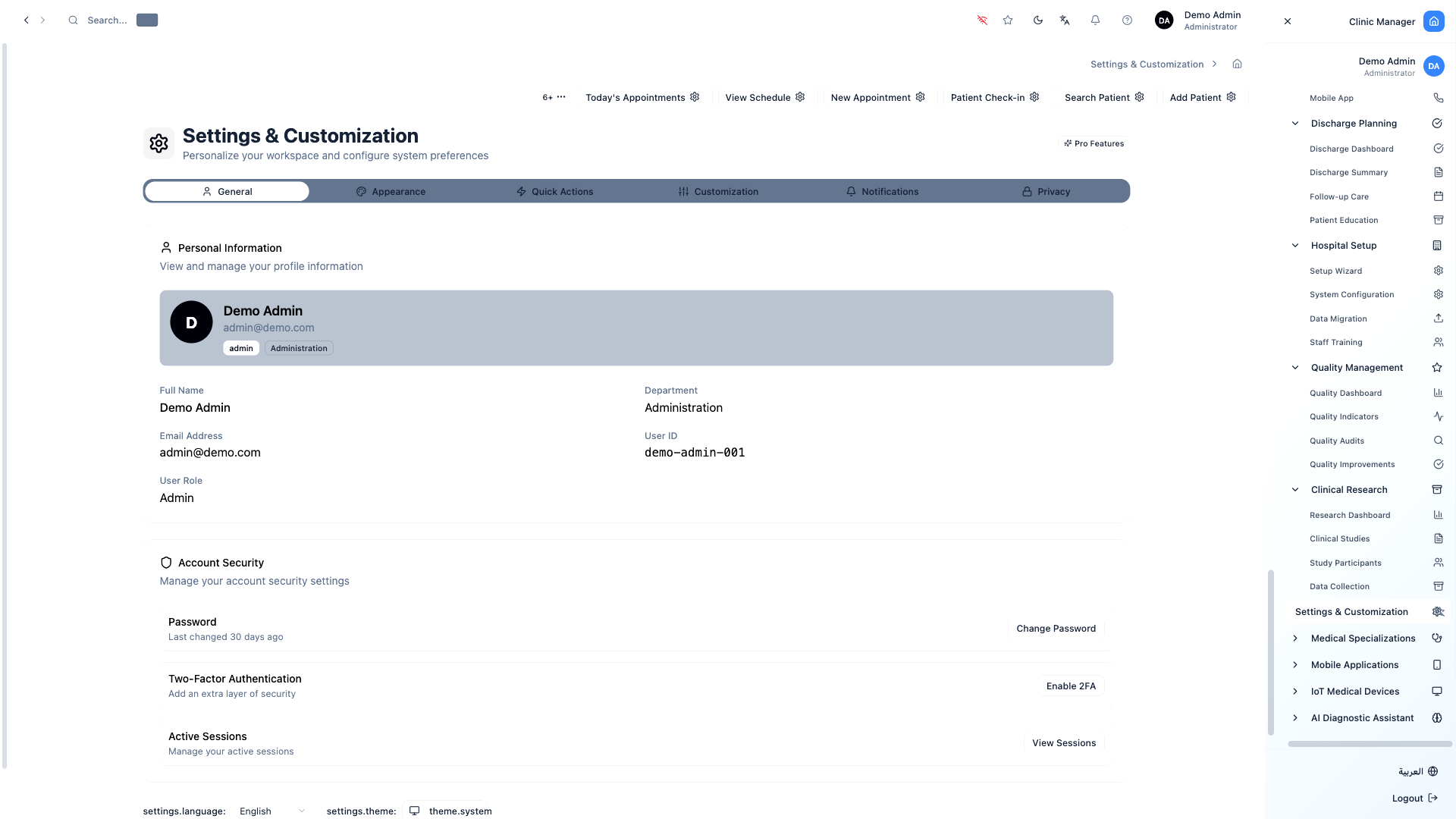Click Clinic Manager home logo icon
This screenshot has height=819, width=1456.
pos(1433,21)
